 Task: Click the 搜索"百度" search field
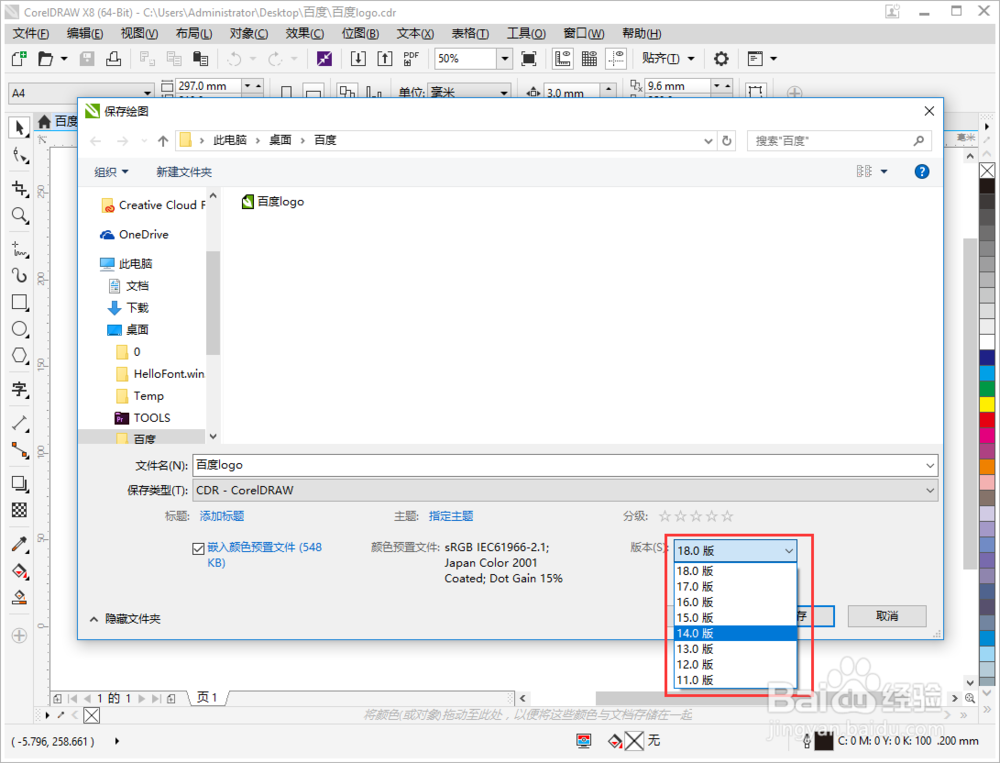839,141
